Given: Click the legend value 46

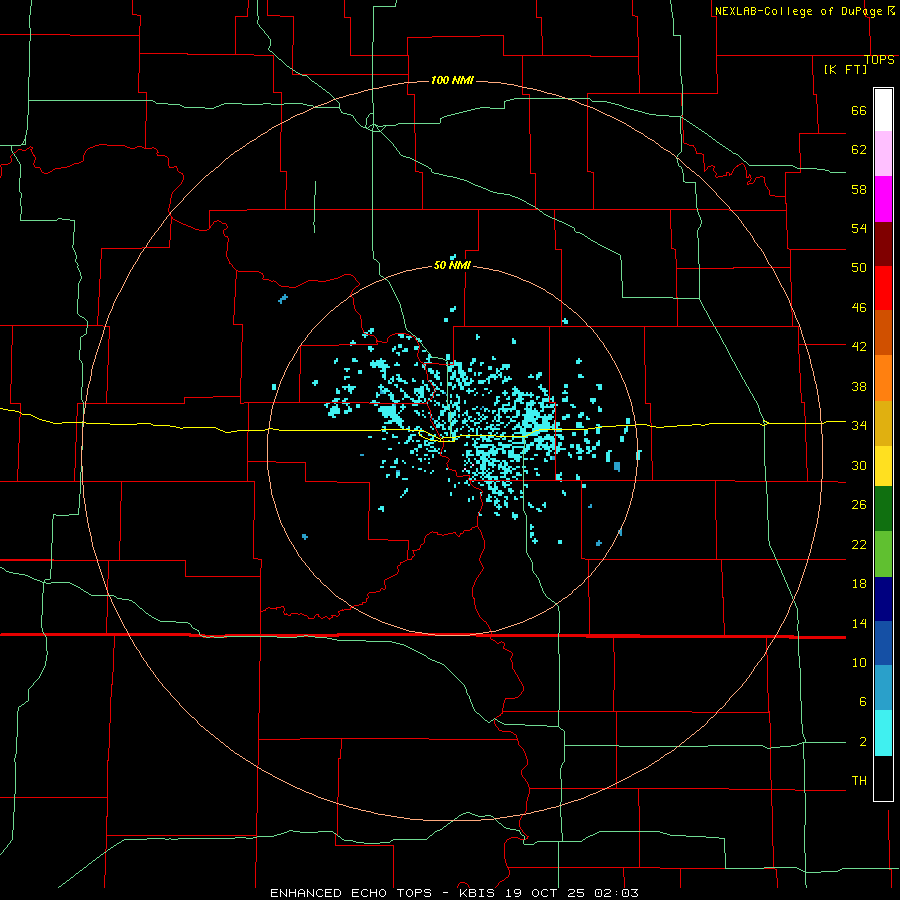Looking at the screenshot, I should 859,308.
